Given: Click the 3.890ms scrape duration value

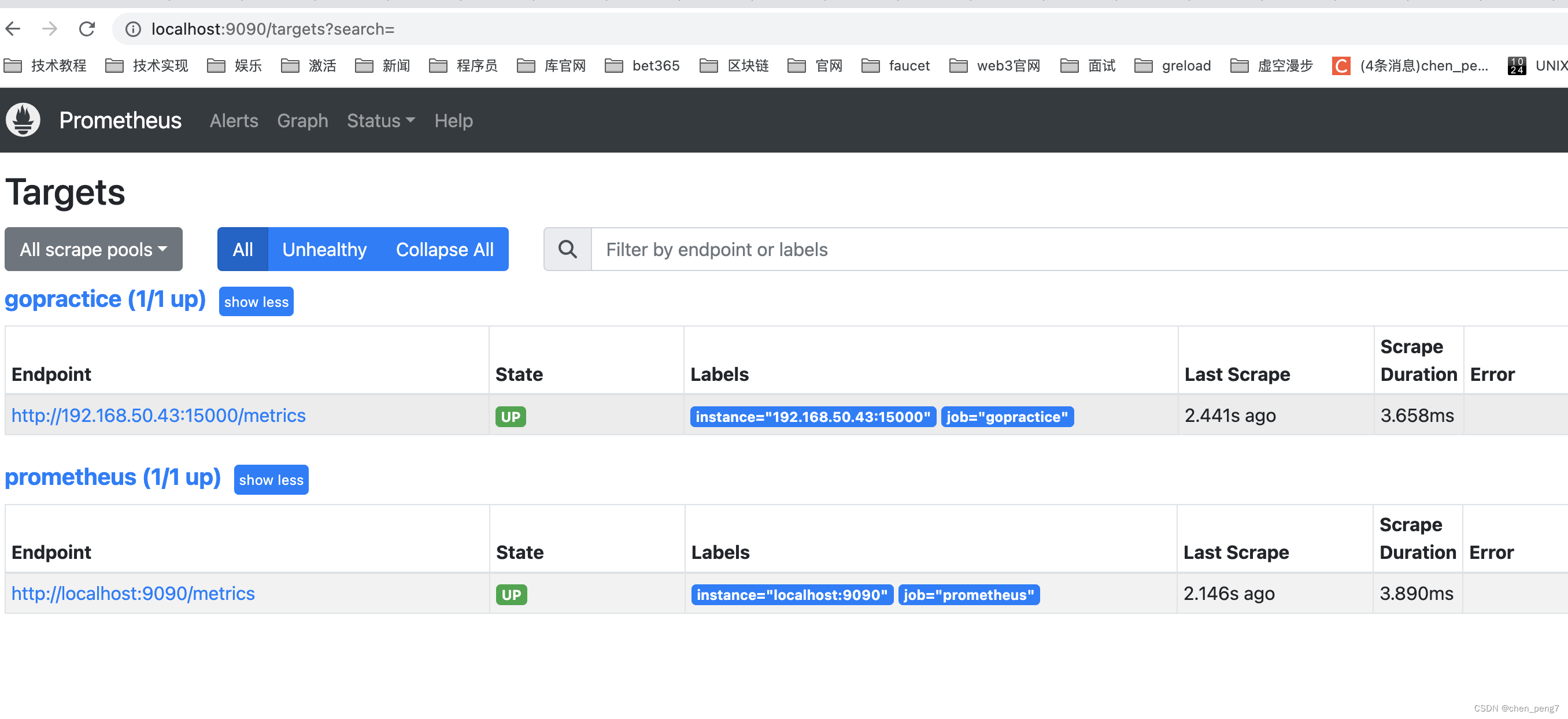Looking at the screenshot, I should tap(1416, 593).
